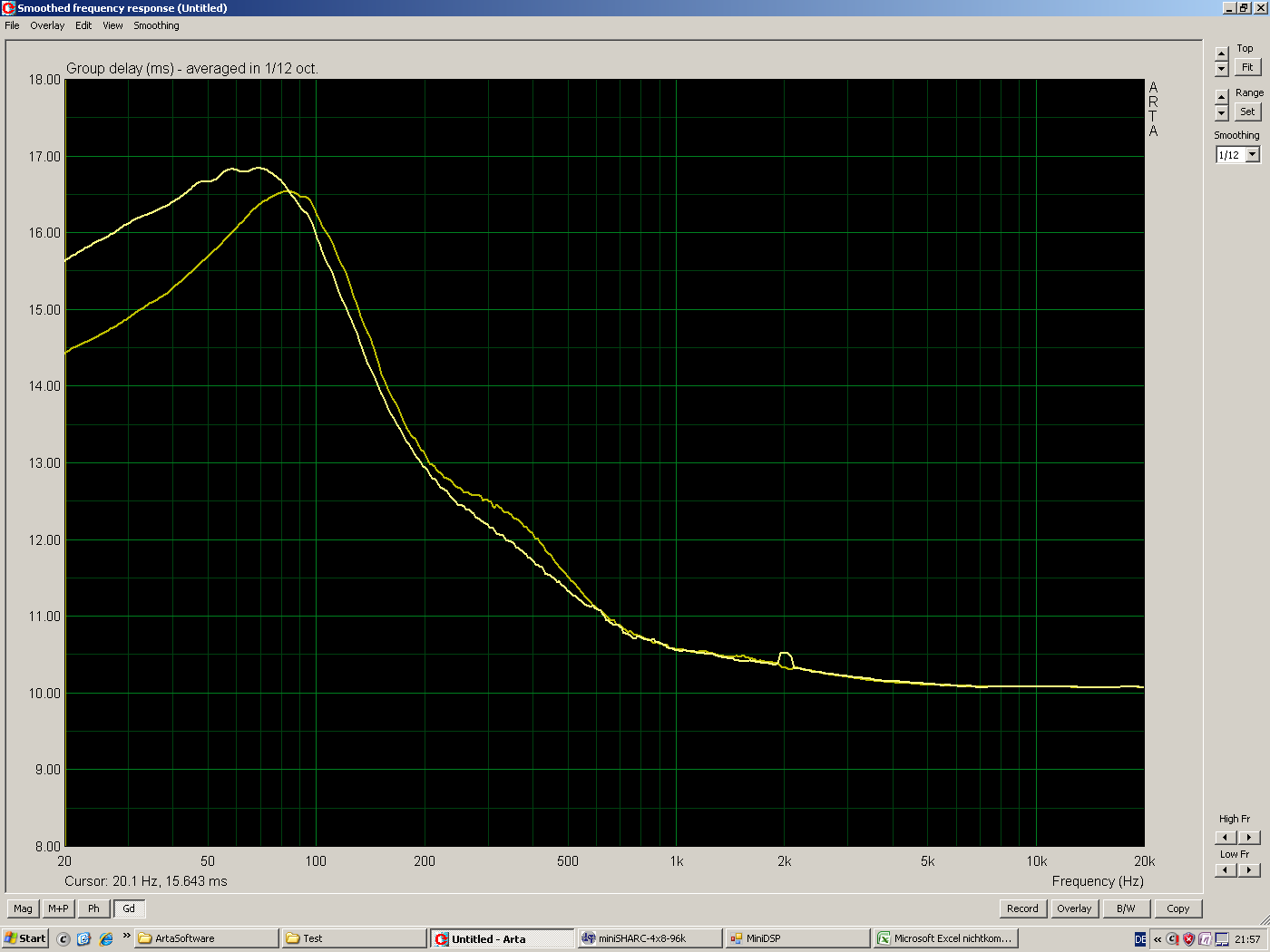
Task: Toggle the B/W color mode button
Action: [1126, 908]
